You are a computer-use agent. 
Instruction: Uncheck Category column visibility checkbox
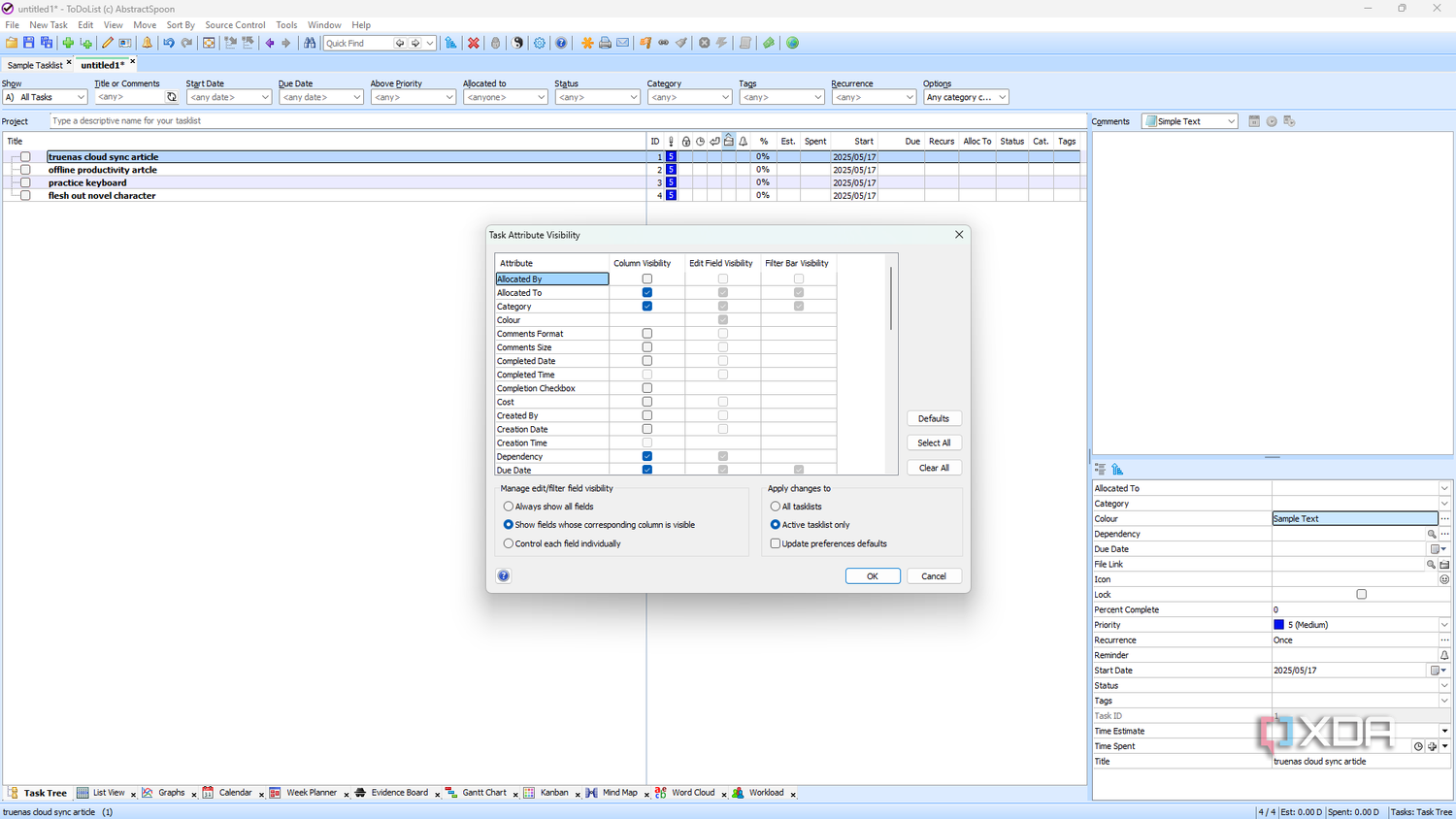pyautogui.click(x=647, y=306)
